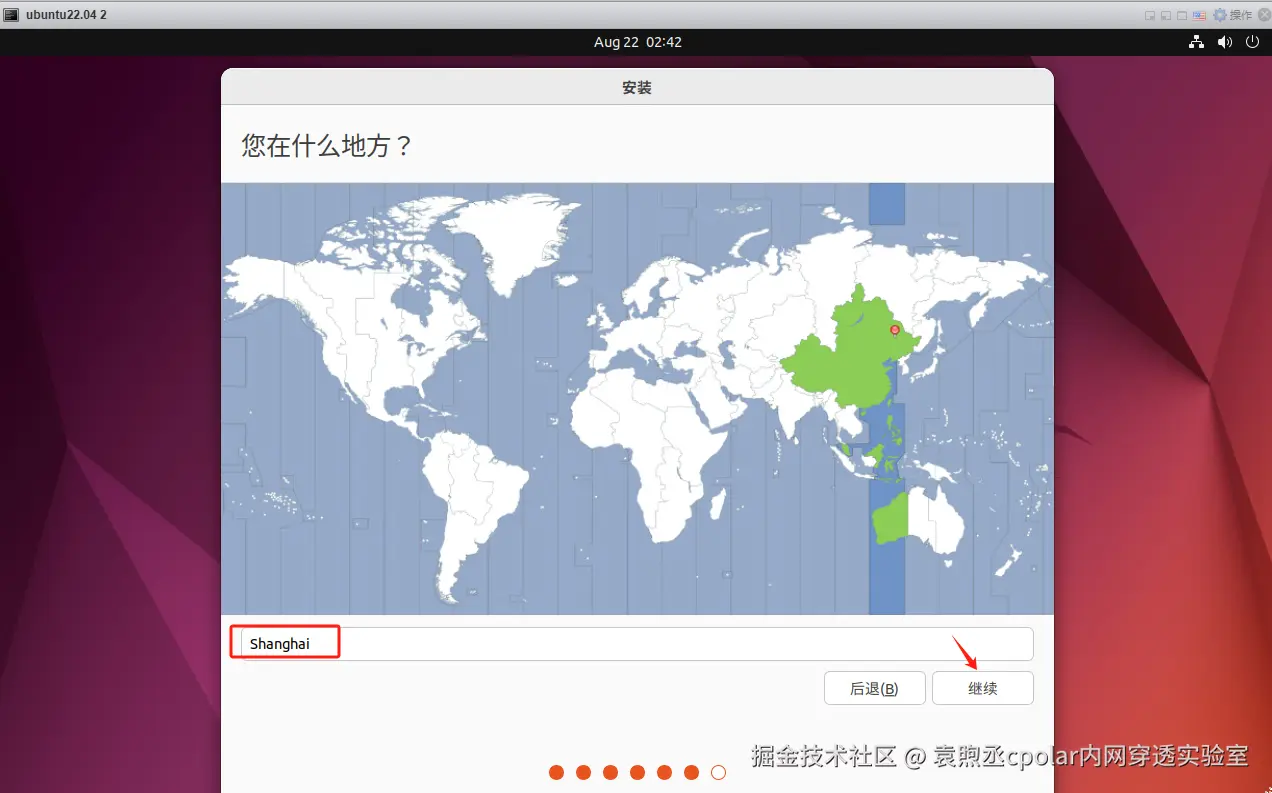Click the ubuntu22.04 2 VM title text

click(x=66, y=14)
